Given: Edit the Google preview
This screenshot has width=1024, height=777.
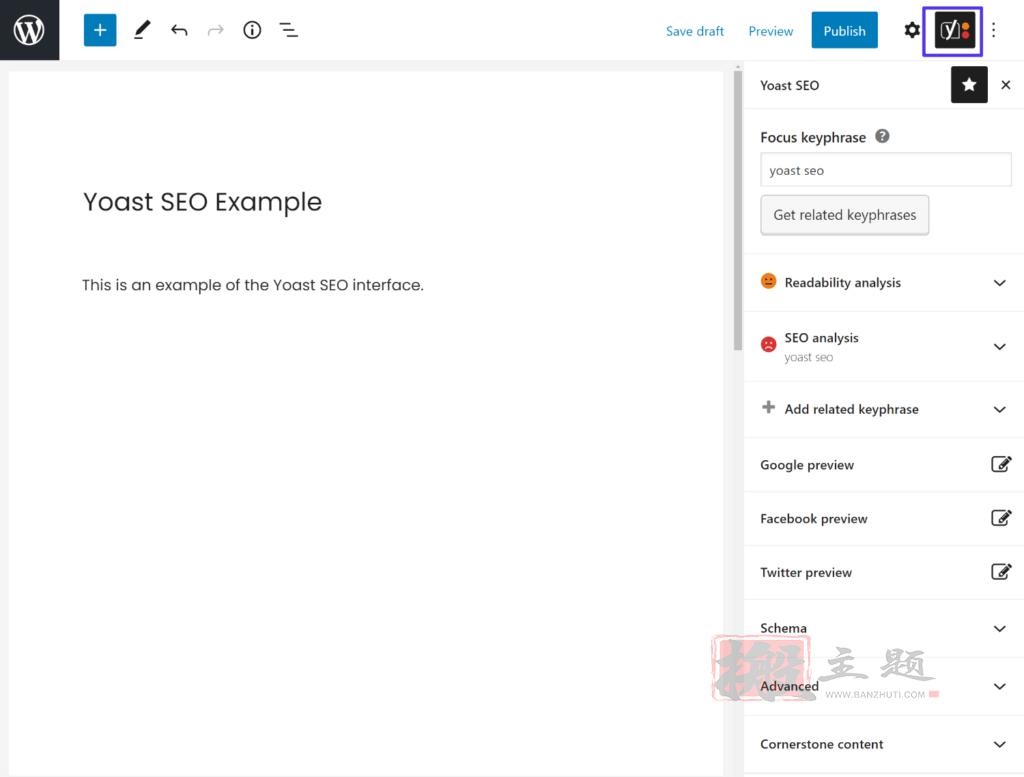Looking at the screenshot, I should click(1001, 464).
